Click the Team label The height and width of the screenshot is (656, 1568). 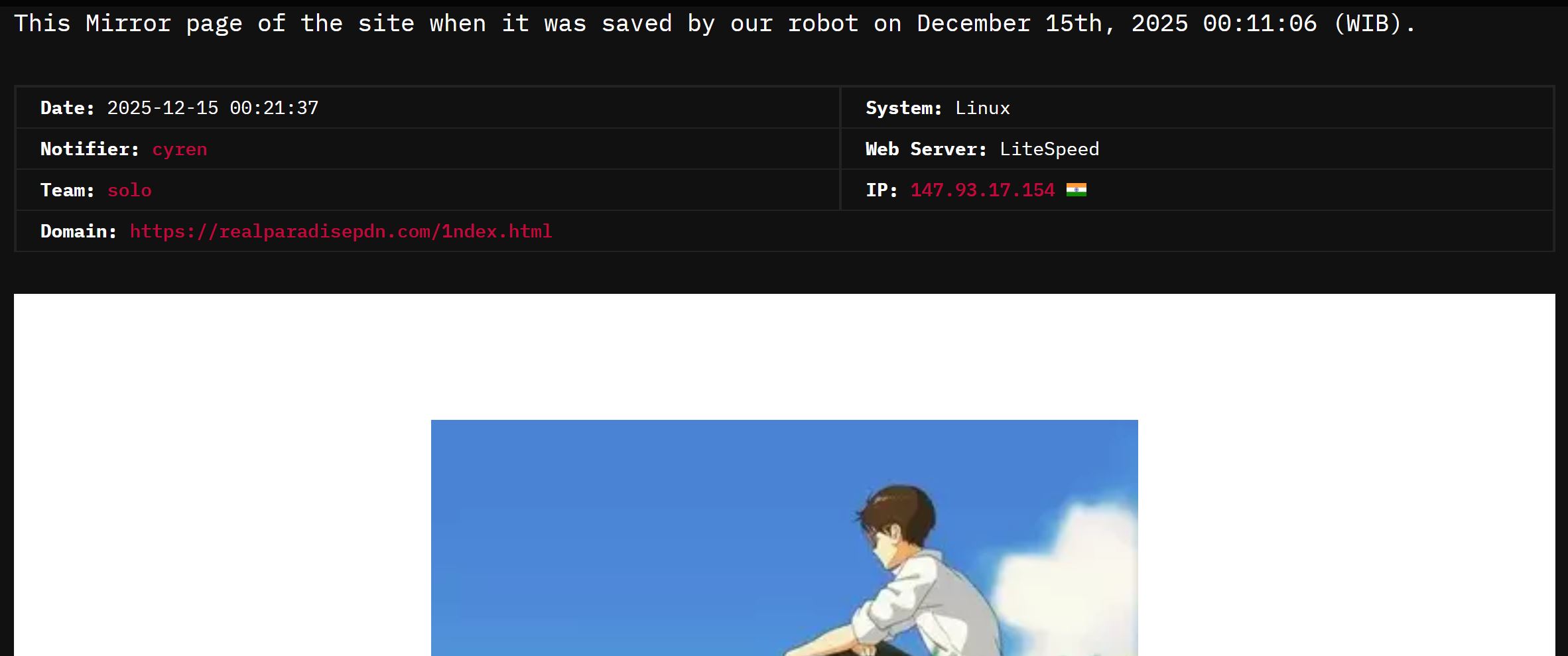pos(67,190)
